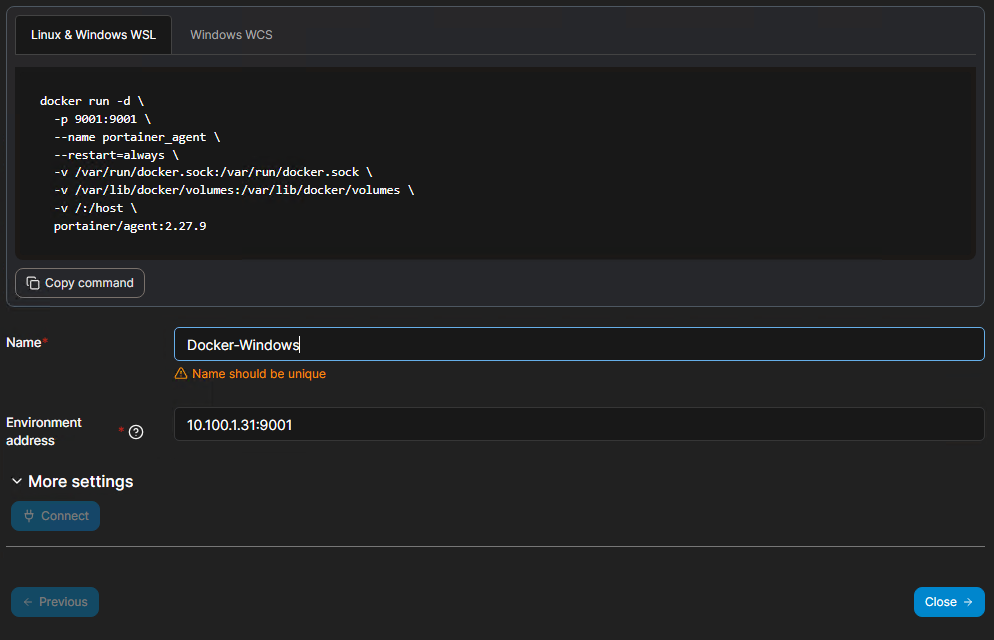Click the help icon beside Environment address

coord(136,432)
